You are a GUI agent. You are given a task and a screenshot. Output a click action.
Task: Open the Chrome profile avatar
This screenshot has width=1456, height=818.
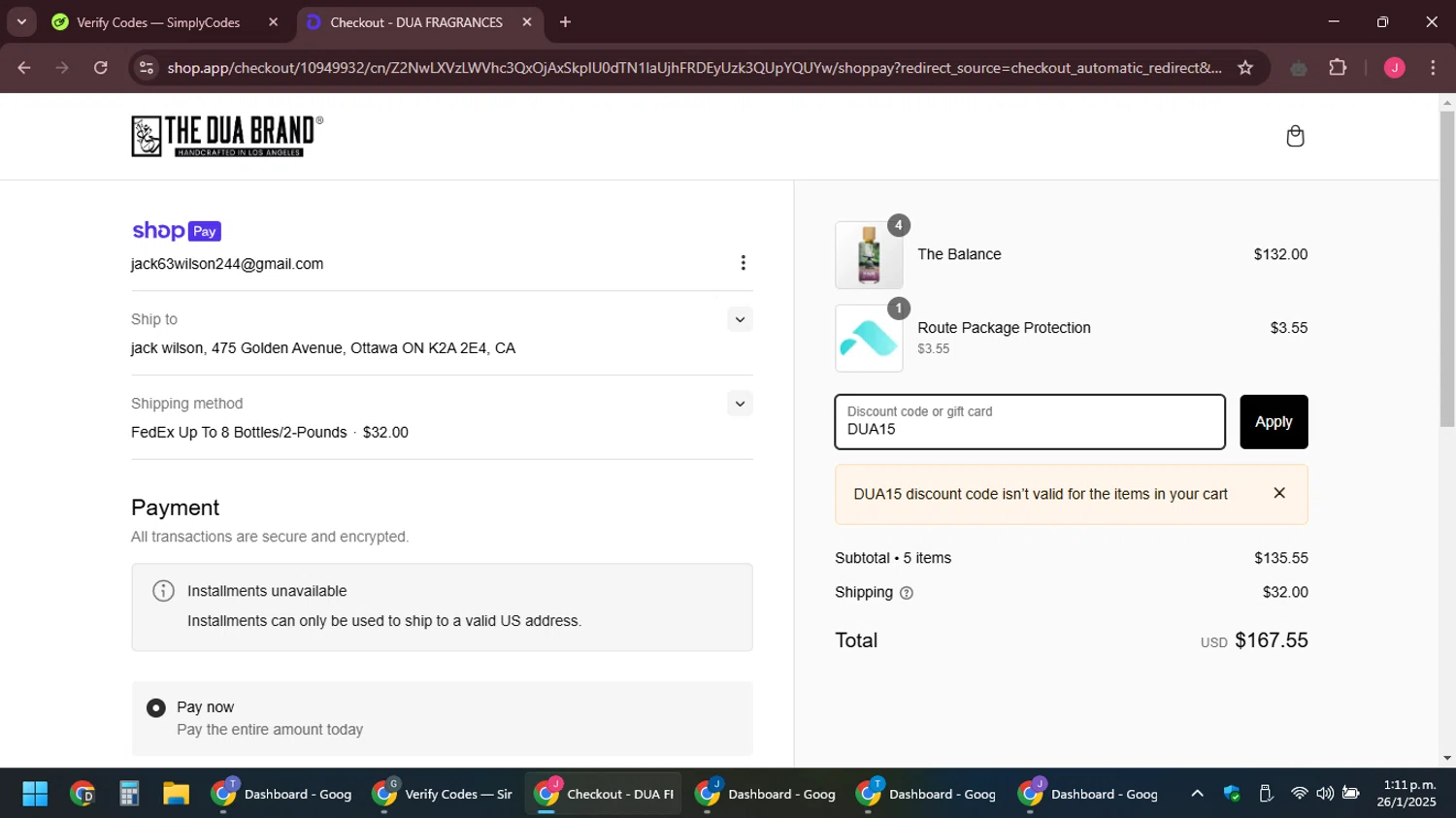(x=1394, y=68)
